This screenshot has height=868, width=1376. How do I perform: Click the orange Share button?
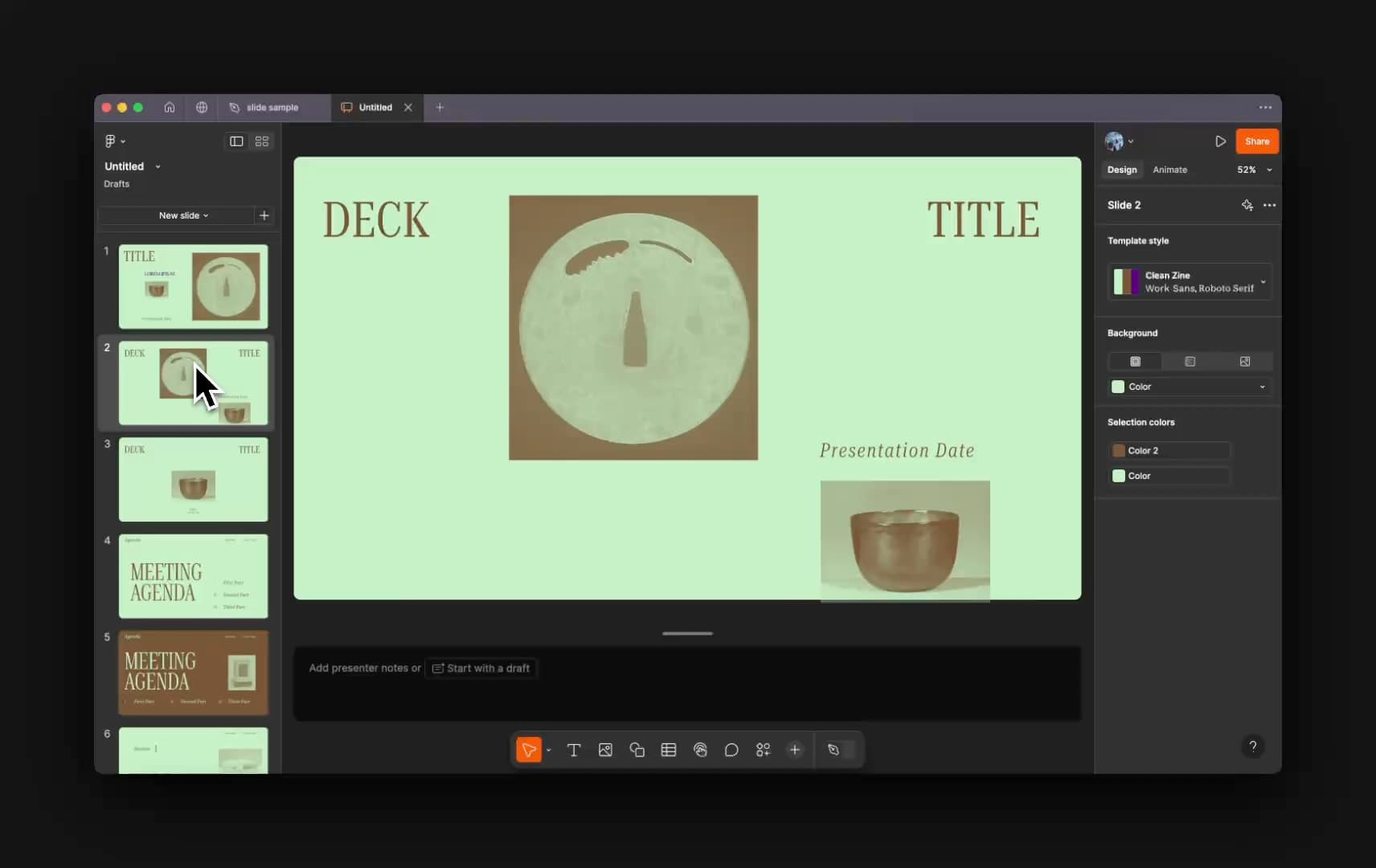point(1256,141)
